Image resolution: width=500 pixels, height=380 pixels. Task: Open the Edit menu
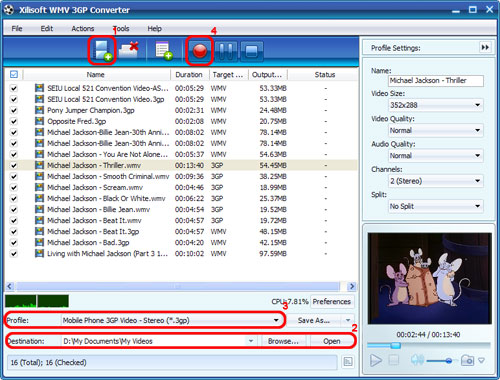pyautogui.click(x=47, y=29)
